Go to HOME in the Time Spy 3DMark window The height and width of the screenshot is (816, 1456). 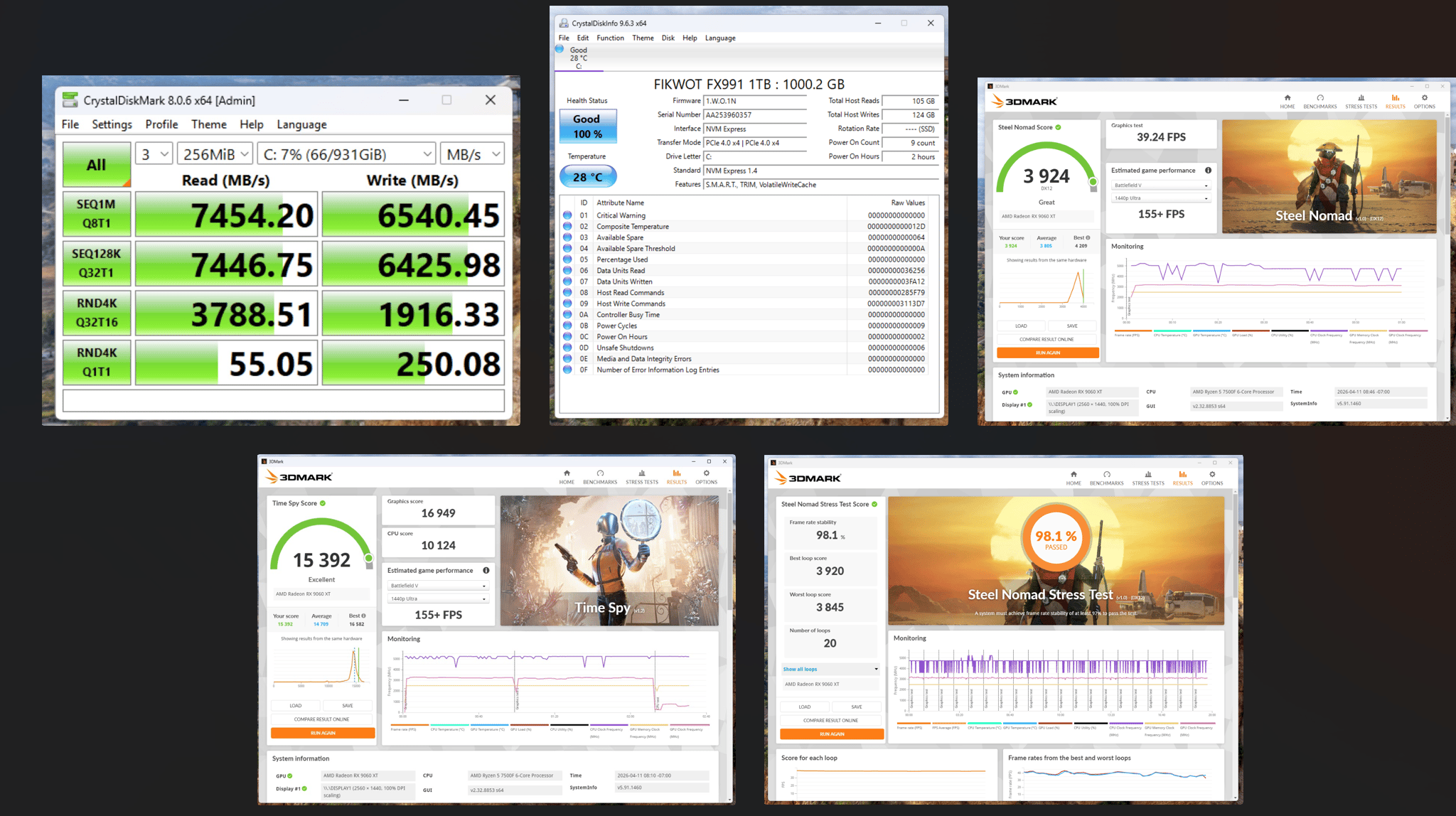[x=567, y=477]
